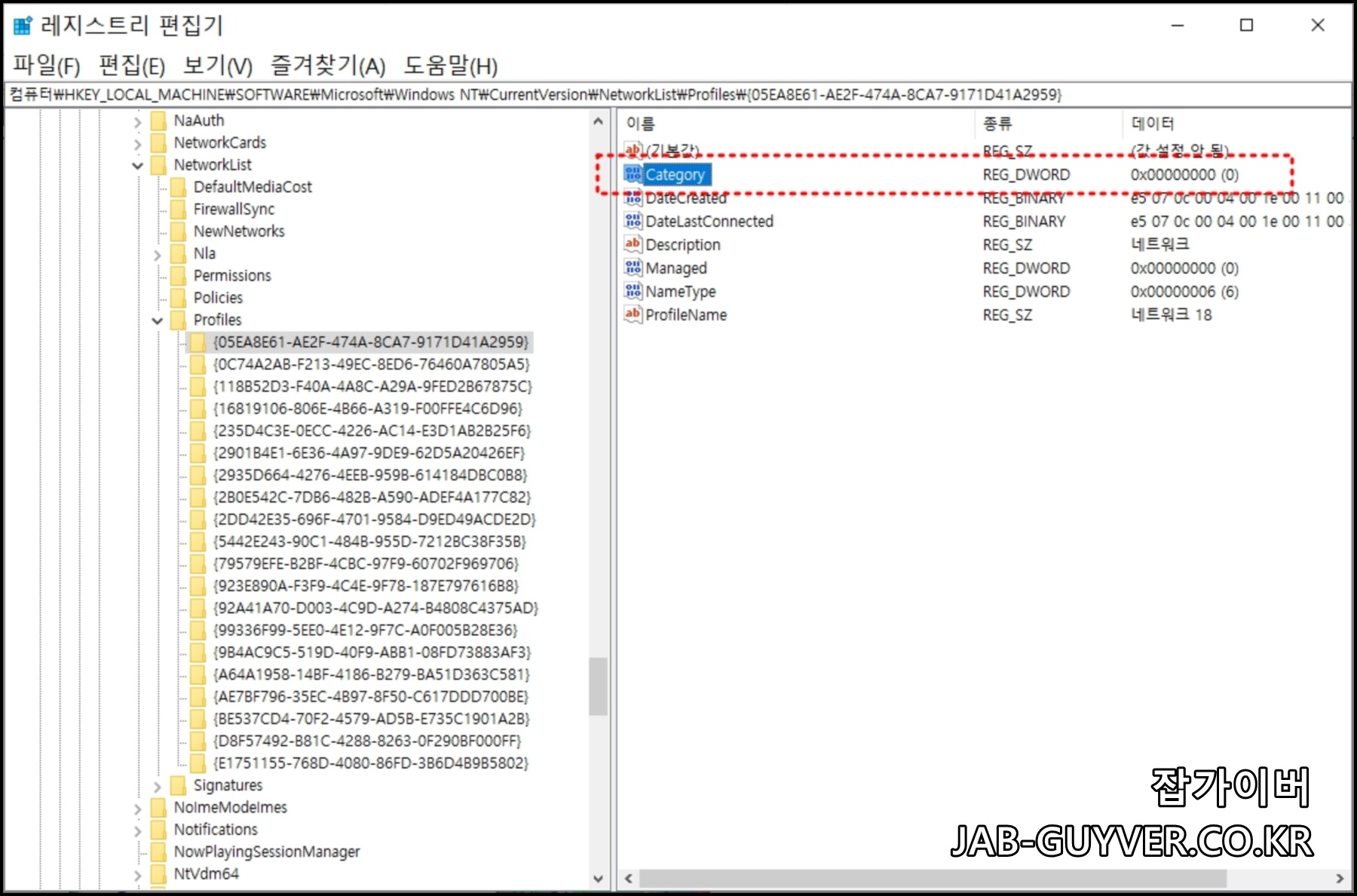This screenshot has width=1357, height=896.
Task: Expand the Nla tree node
Action: 157,255
